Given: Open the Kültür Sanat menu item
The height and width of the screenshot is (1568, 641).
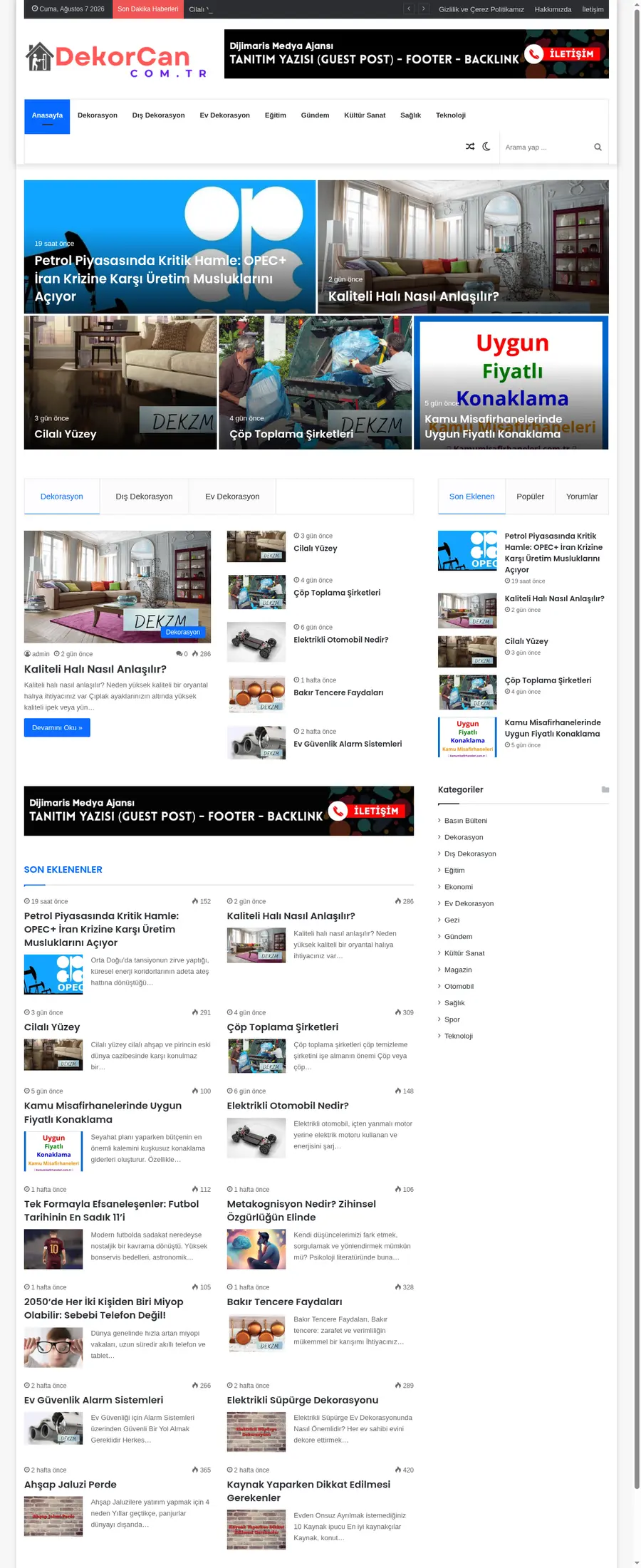Looking at the screenshot, I should click(365, 115).
